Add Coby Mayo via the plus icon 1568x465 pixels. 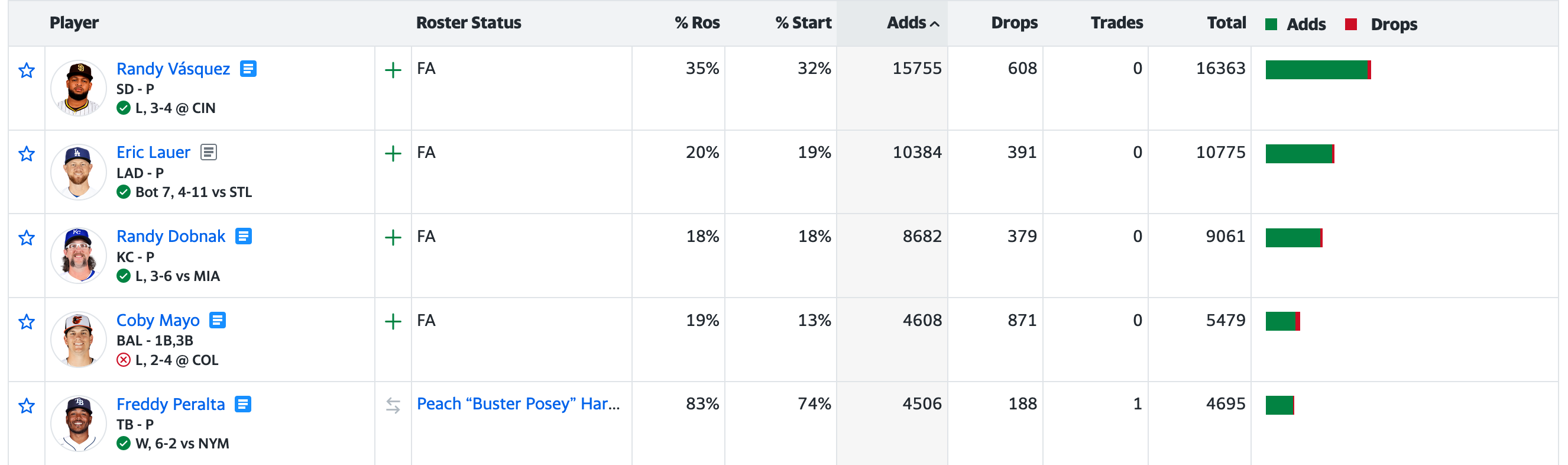click(393, 322)
